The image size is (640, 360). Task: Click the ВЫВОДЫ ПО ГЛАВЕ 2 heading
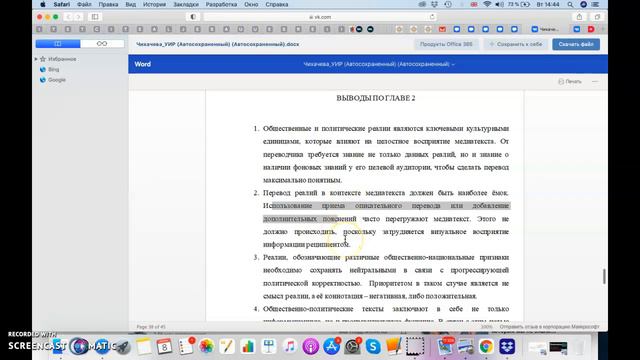click(376, 98)
